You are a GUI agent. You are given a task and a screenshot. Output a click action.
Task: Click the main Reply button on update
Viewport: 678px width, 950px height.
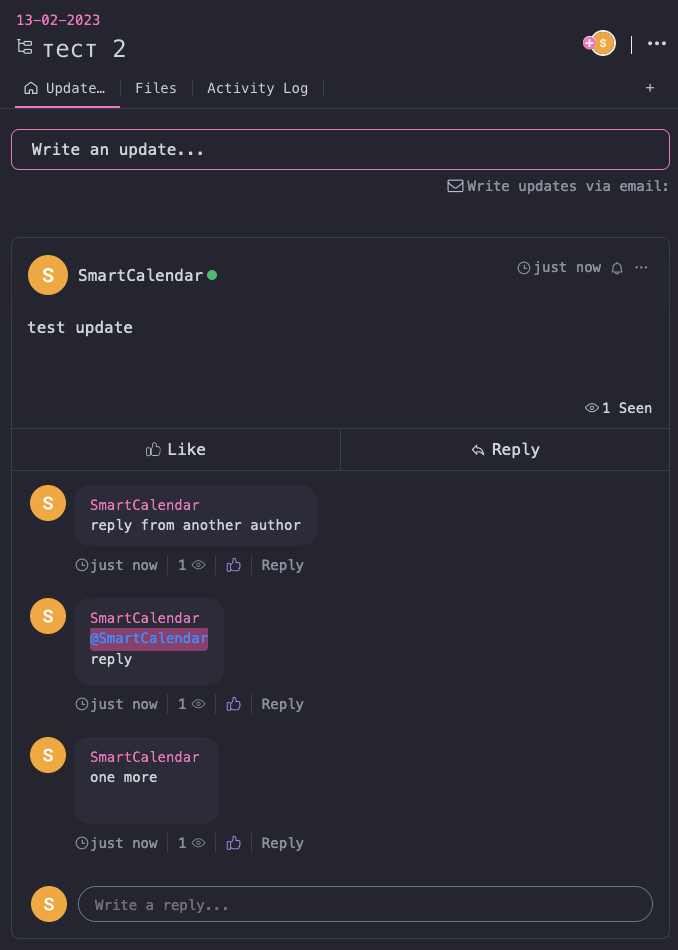505,450
